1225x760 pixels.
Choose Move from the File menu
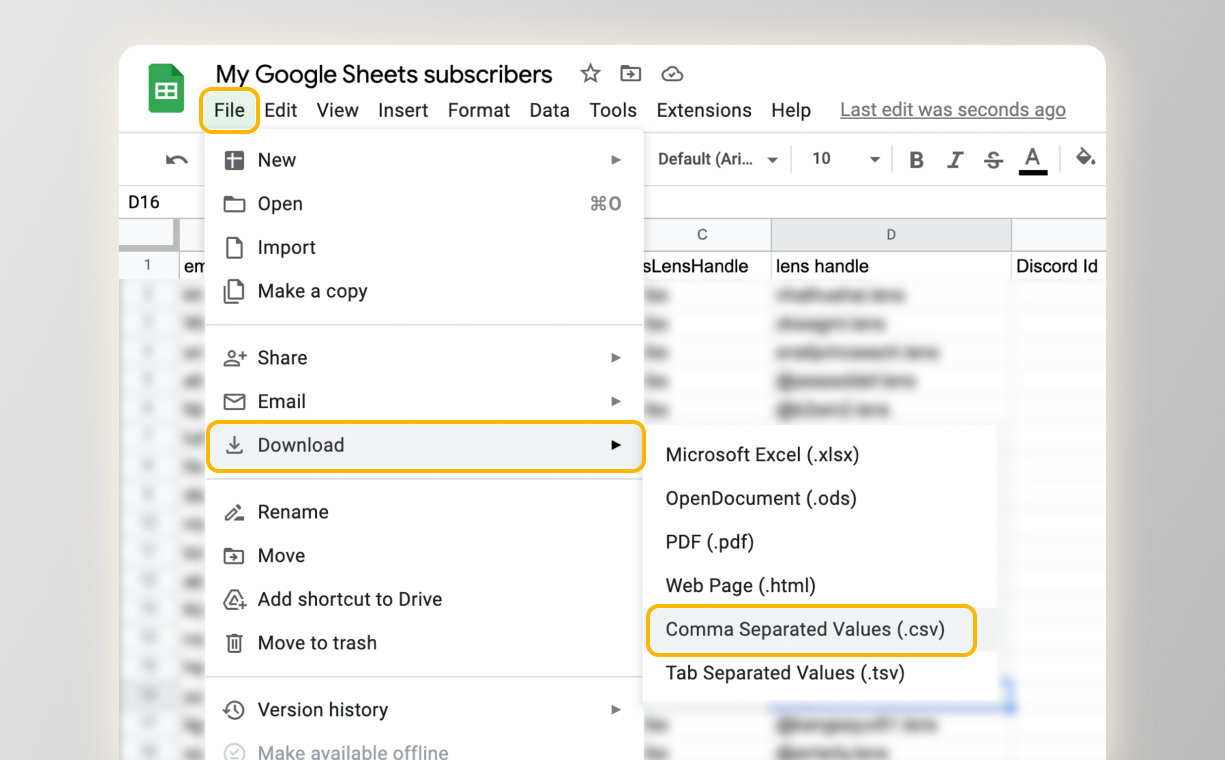coord(424,556)
